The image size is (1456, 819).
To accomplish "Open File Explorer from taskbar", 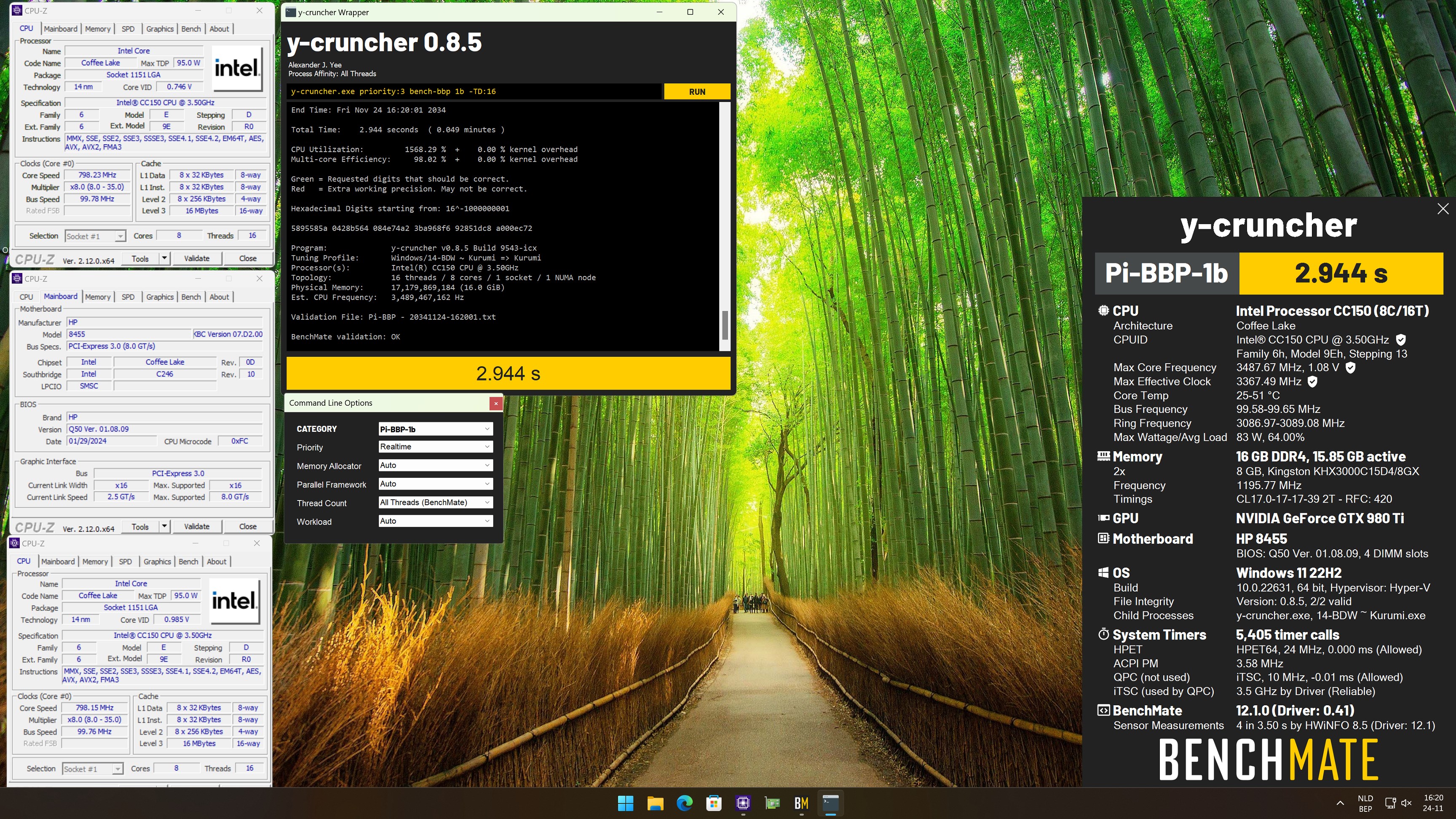I will point(655,803).
